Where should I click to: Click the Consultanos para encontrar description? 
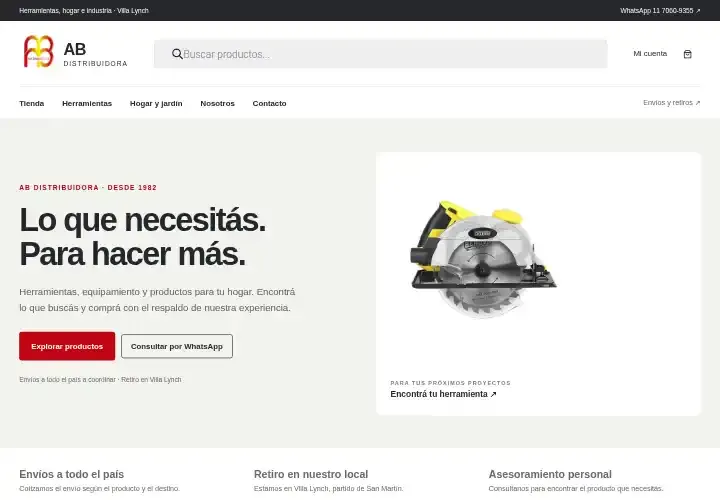(x=576, y=489)
